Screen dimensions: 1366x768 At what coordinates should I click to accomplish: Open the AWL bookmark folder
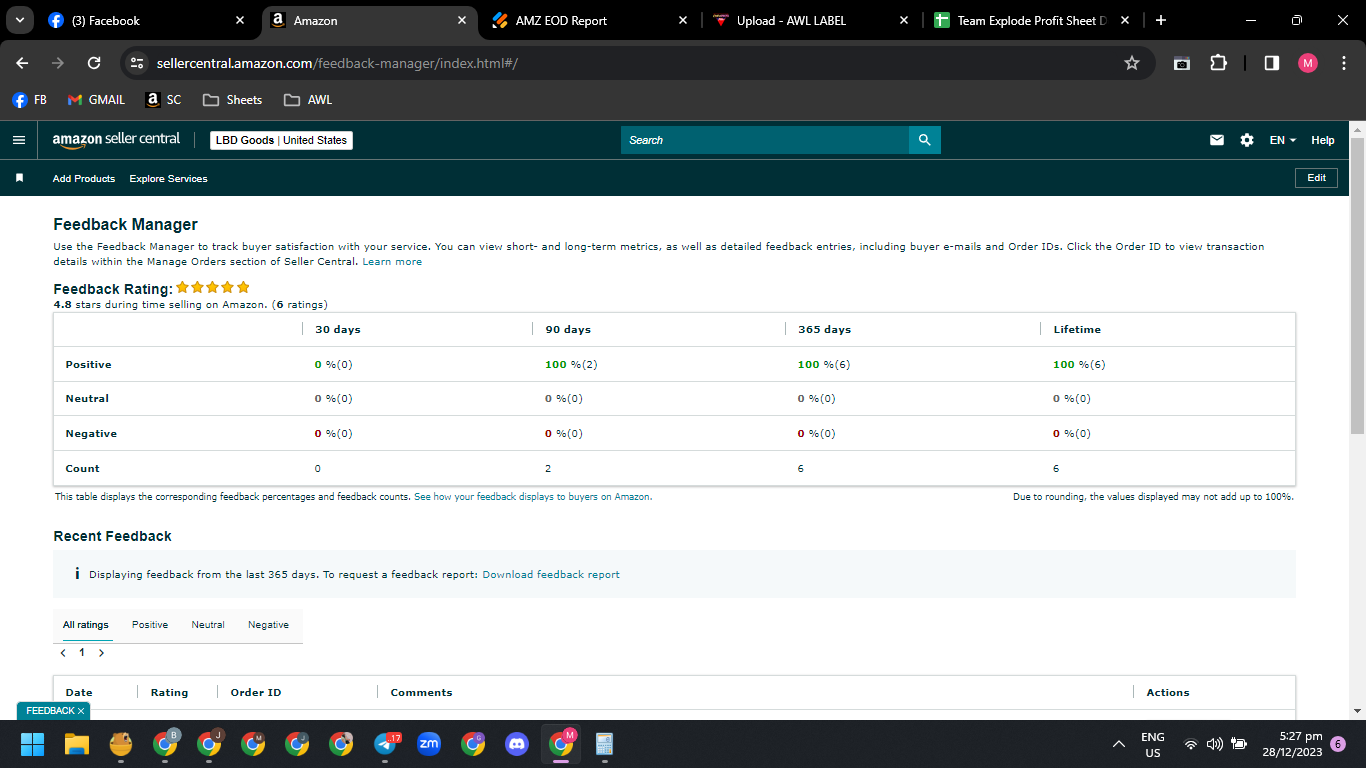tap(308, 100)
